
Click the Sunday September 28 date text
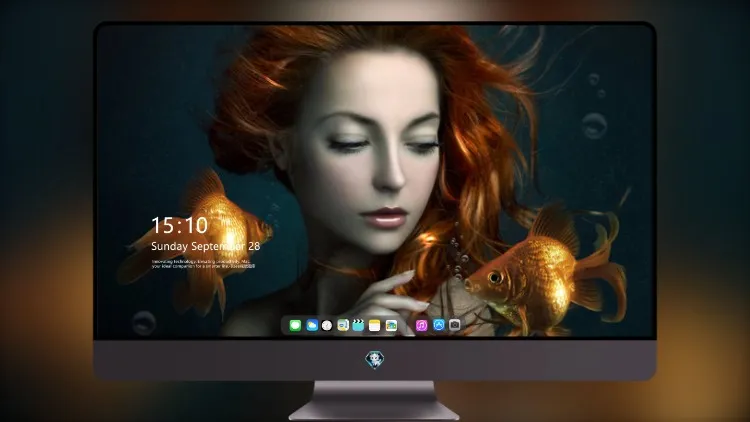pyautogui.click(x=206, y=246)
